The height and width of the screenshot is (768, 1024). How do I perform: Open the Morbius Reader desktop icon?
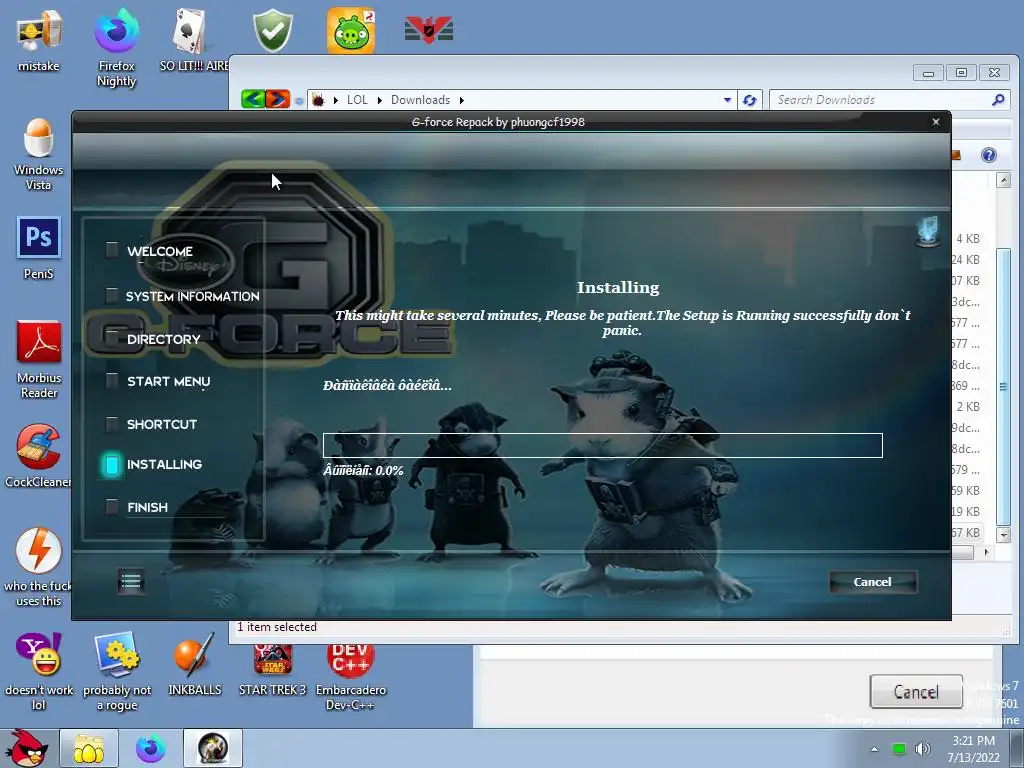pos(39,359)
